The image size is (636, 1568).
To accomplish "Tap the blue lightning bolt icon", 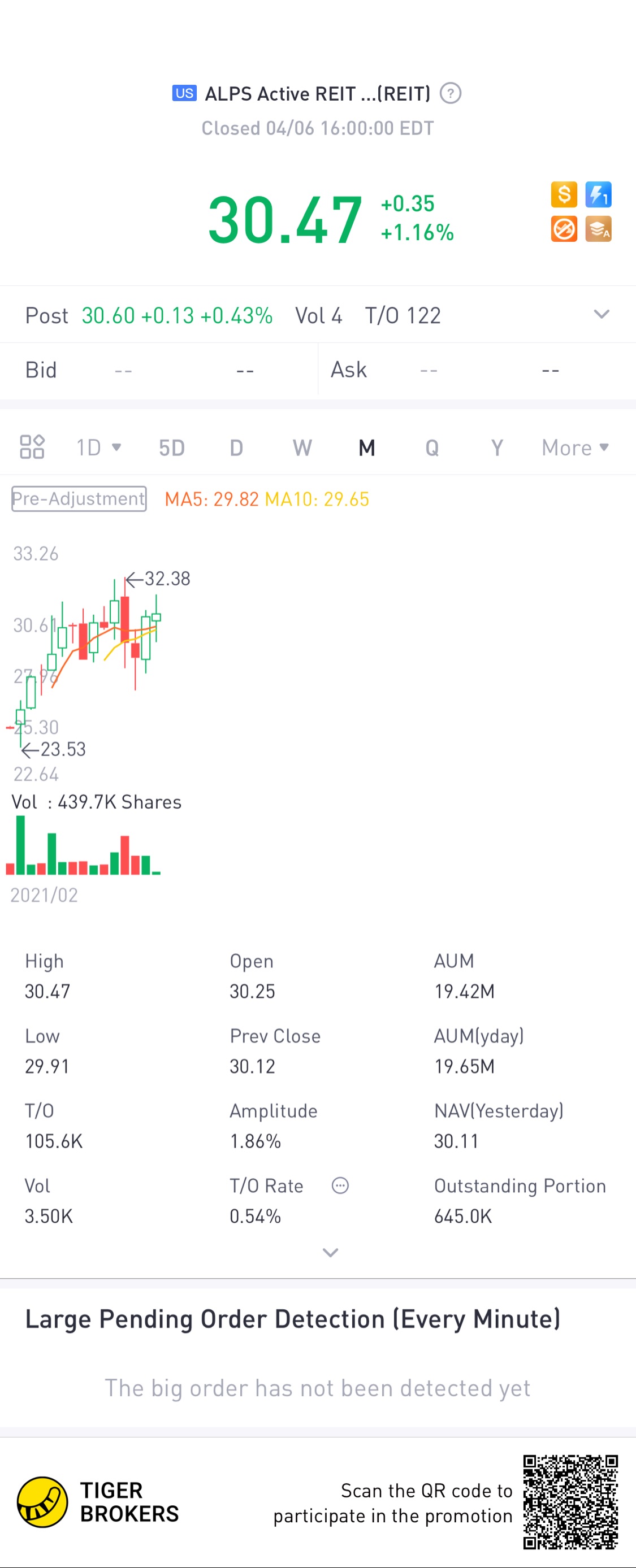I will pyautogui.click(x=598, y=195).
